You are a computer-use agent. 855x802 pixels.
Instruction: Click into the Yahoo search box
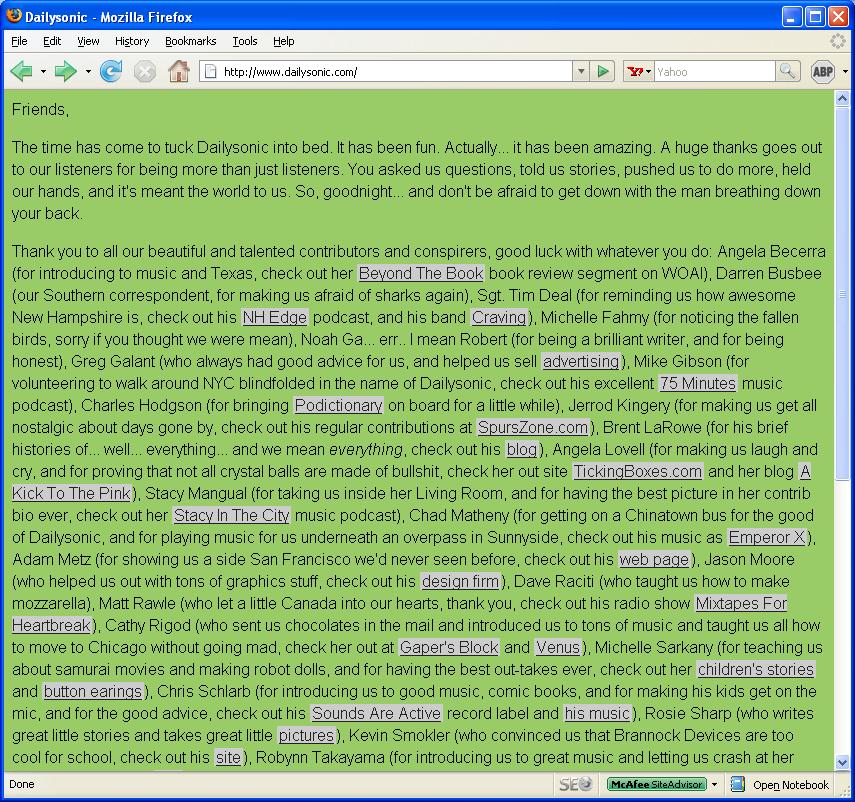click(x=714, y=71)
